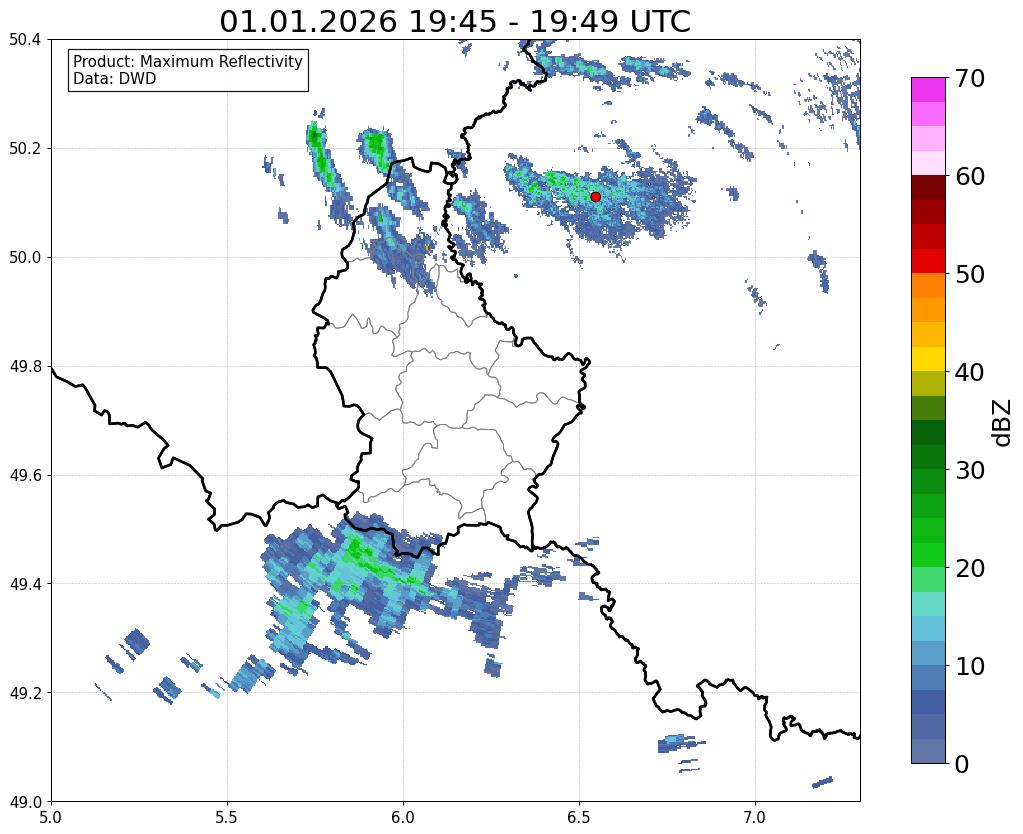Screen dimensions: 1023x834
Task: Click longitude tick label 5.5
Action: coord(227,817)
